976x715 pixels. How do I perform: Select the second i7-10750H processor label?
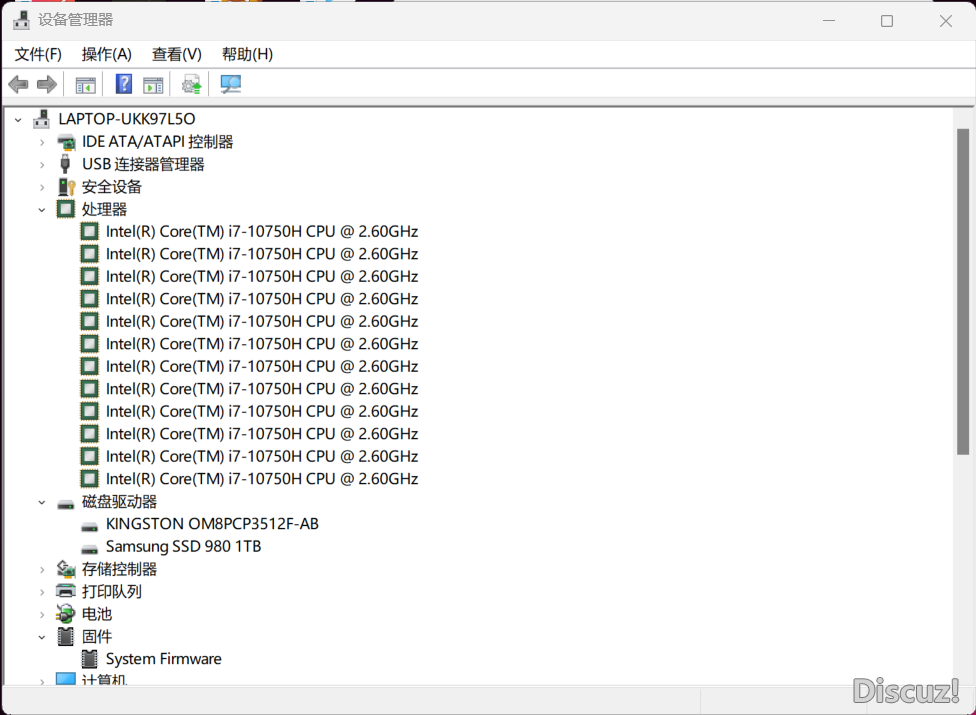tap(262, 254)
